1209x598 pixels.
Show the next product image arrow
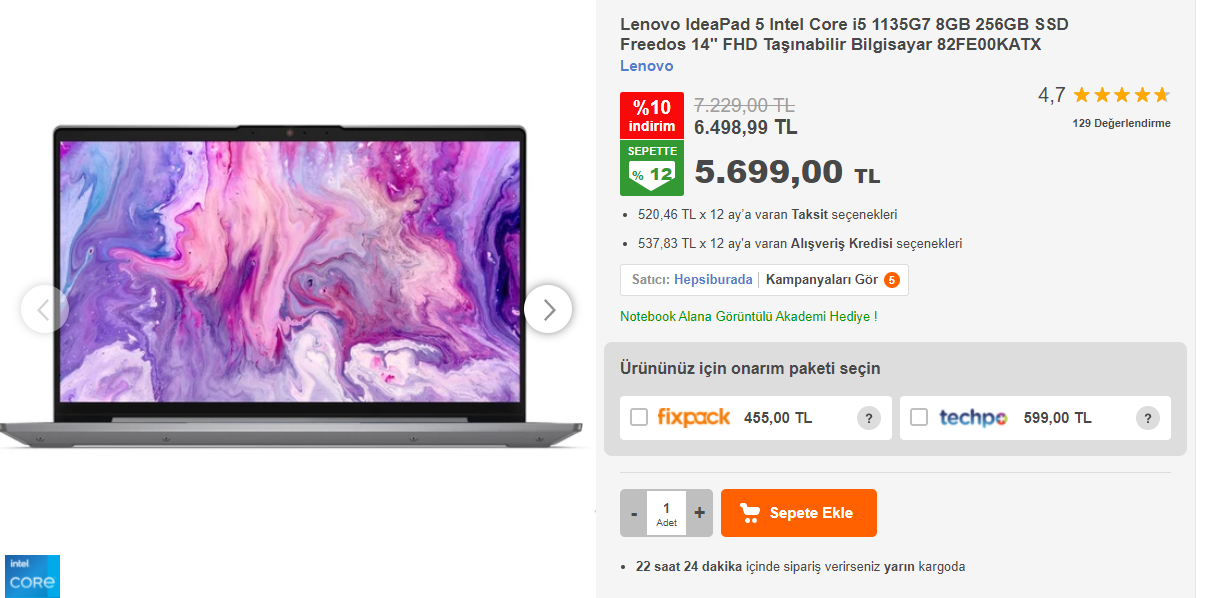(548, 309)
